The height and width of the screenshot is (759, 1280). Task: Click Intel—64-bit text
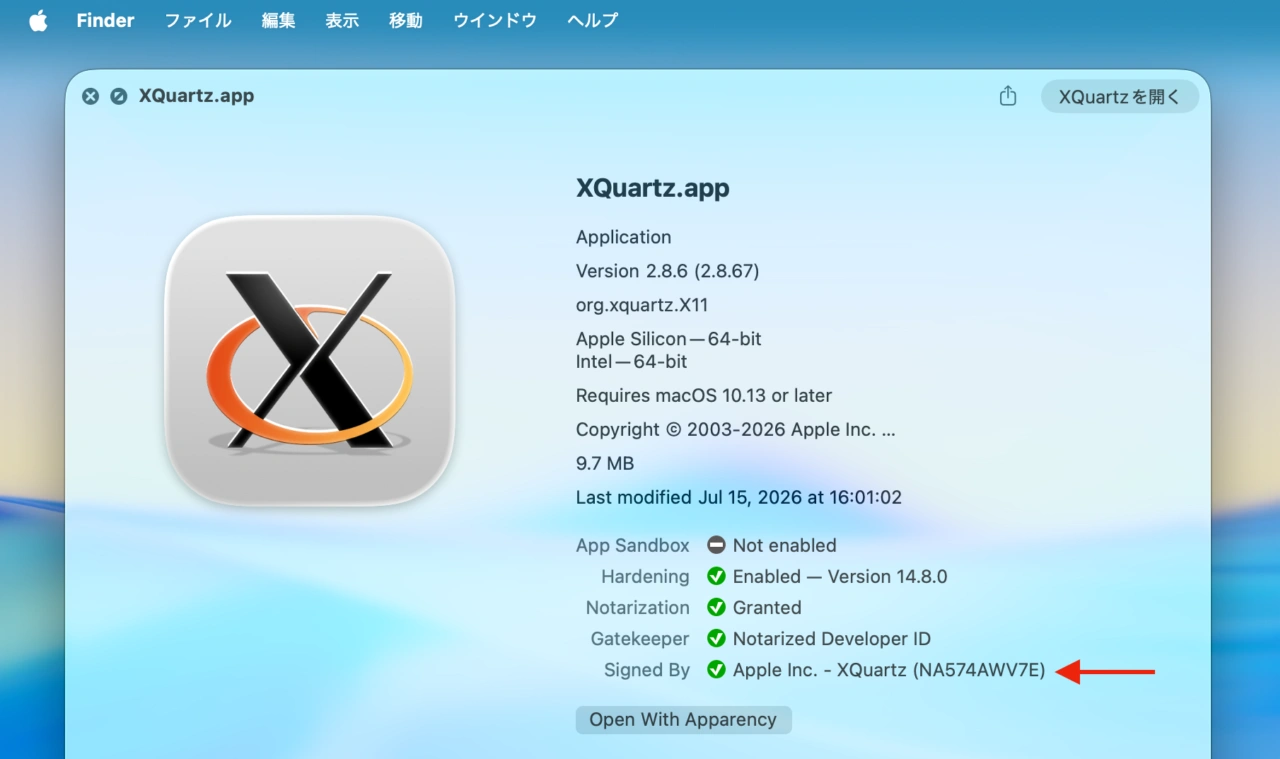click(x=632, y=362)
